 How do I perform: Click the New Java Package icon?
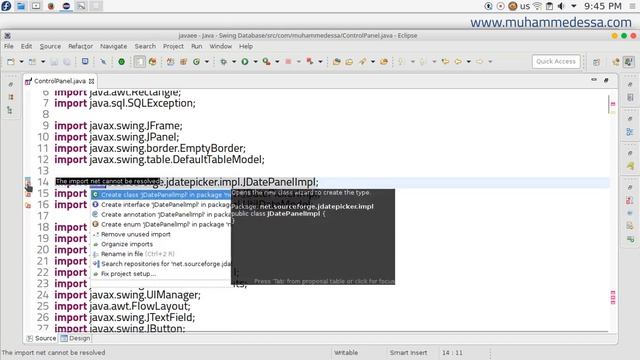(x=183, y=62)
